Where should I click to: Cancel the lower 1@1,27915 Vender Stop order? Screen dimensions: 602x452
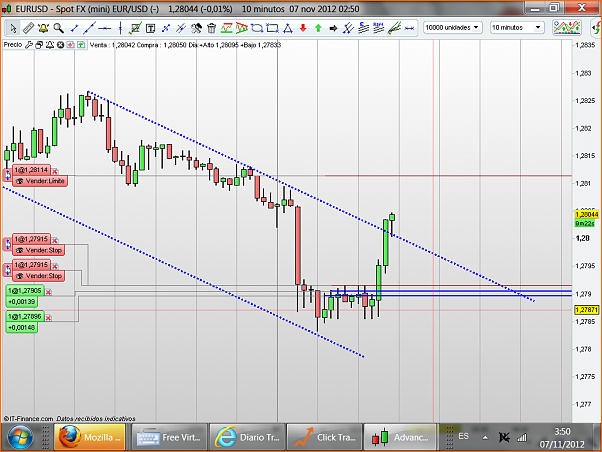coord(55,266)
